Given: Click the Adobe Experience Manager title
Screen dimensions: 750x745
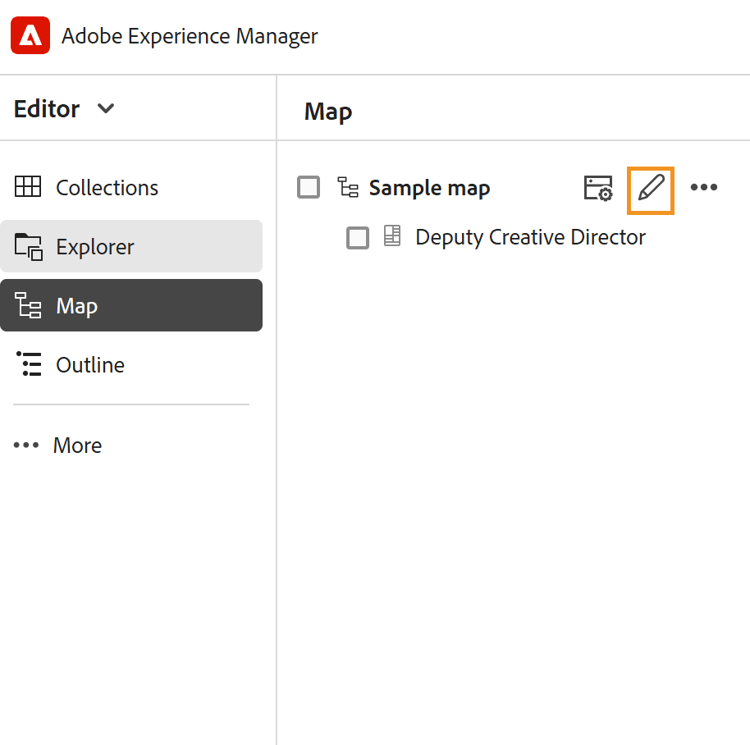Looking at the screenshot, I should pyautogui.click(x=189, y=37).
